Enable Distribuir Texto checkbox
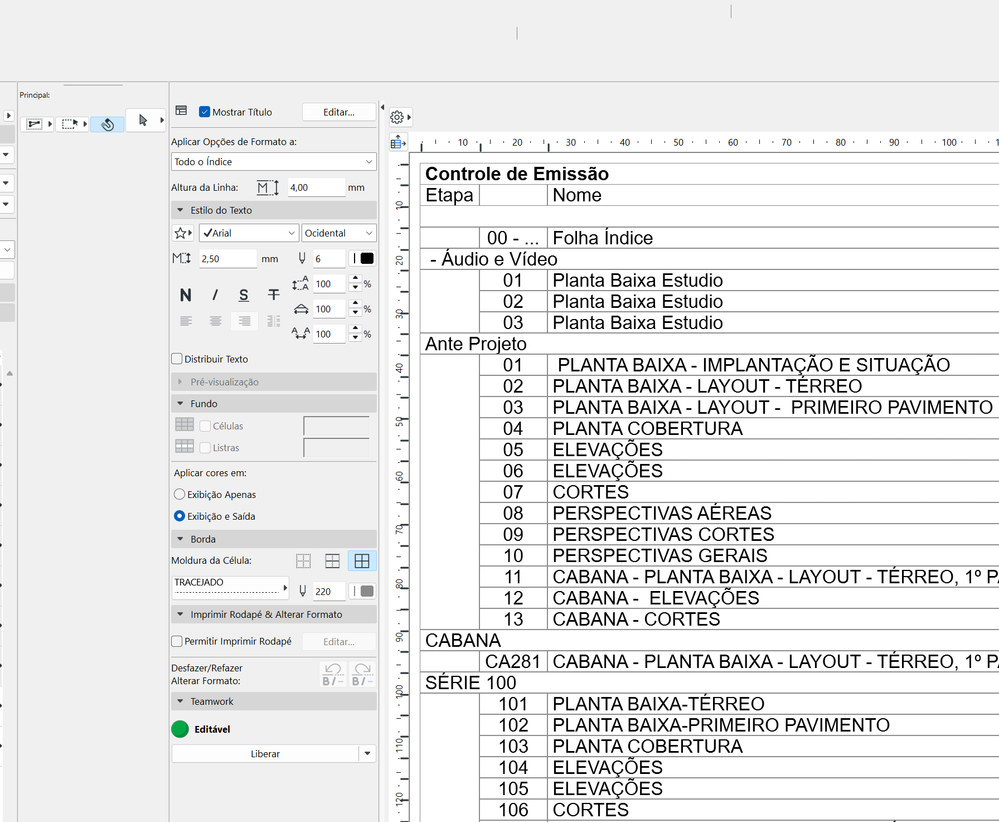 [177, 359]
